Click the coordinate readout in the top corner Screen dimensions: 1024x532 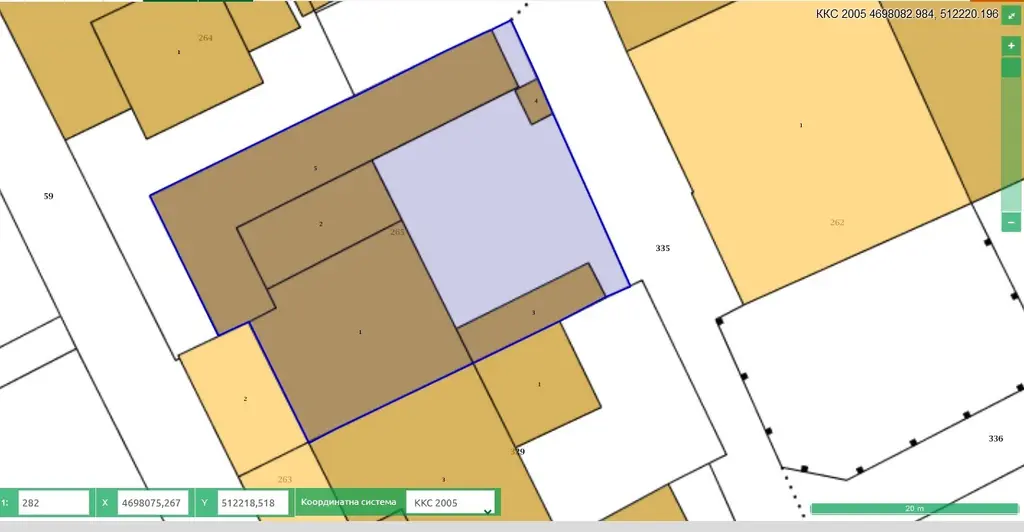pyautogui.click(x=907, y=14)
